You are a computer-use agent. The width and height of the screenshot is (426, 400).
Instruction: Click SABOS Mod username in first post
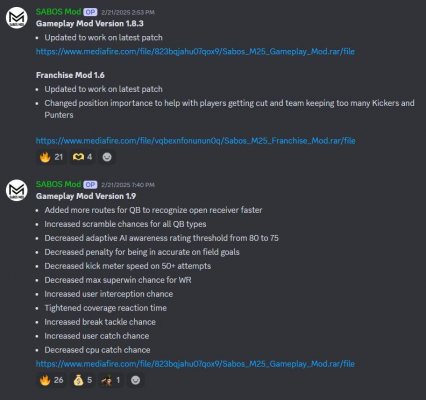pyautogui.click(x=58, y=12)
